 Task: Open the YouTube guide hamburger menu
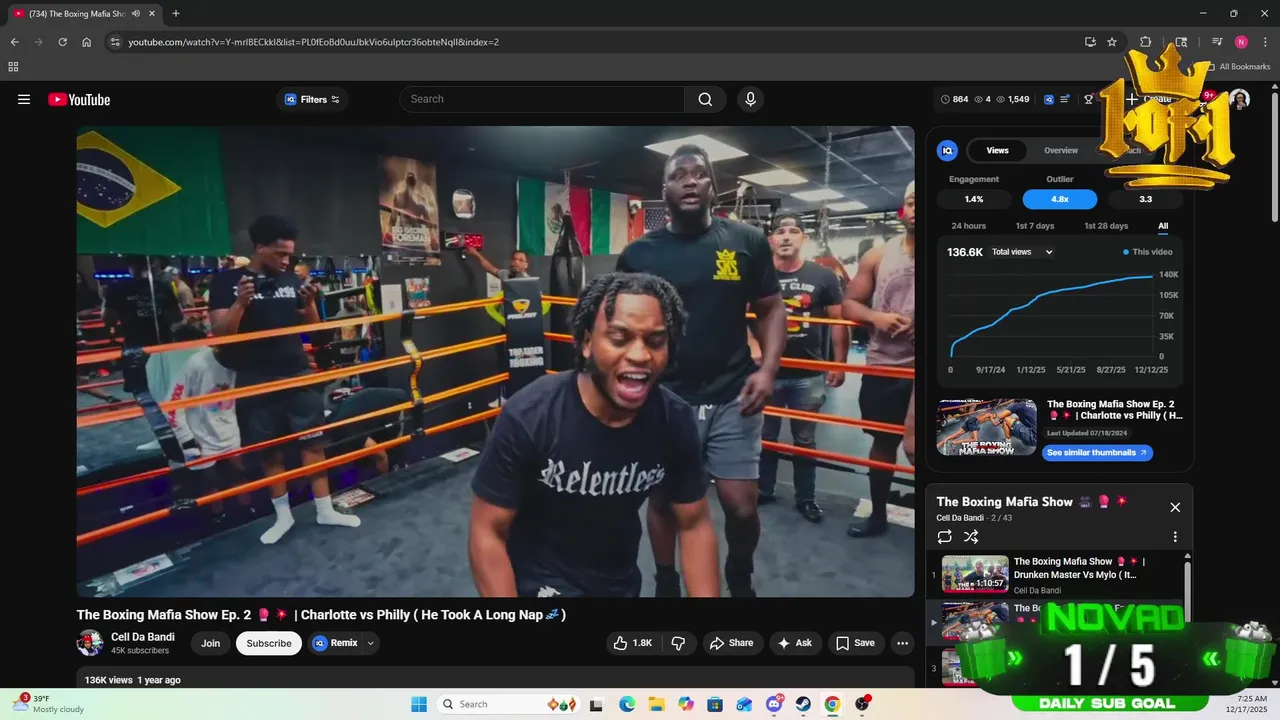24,99
